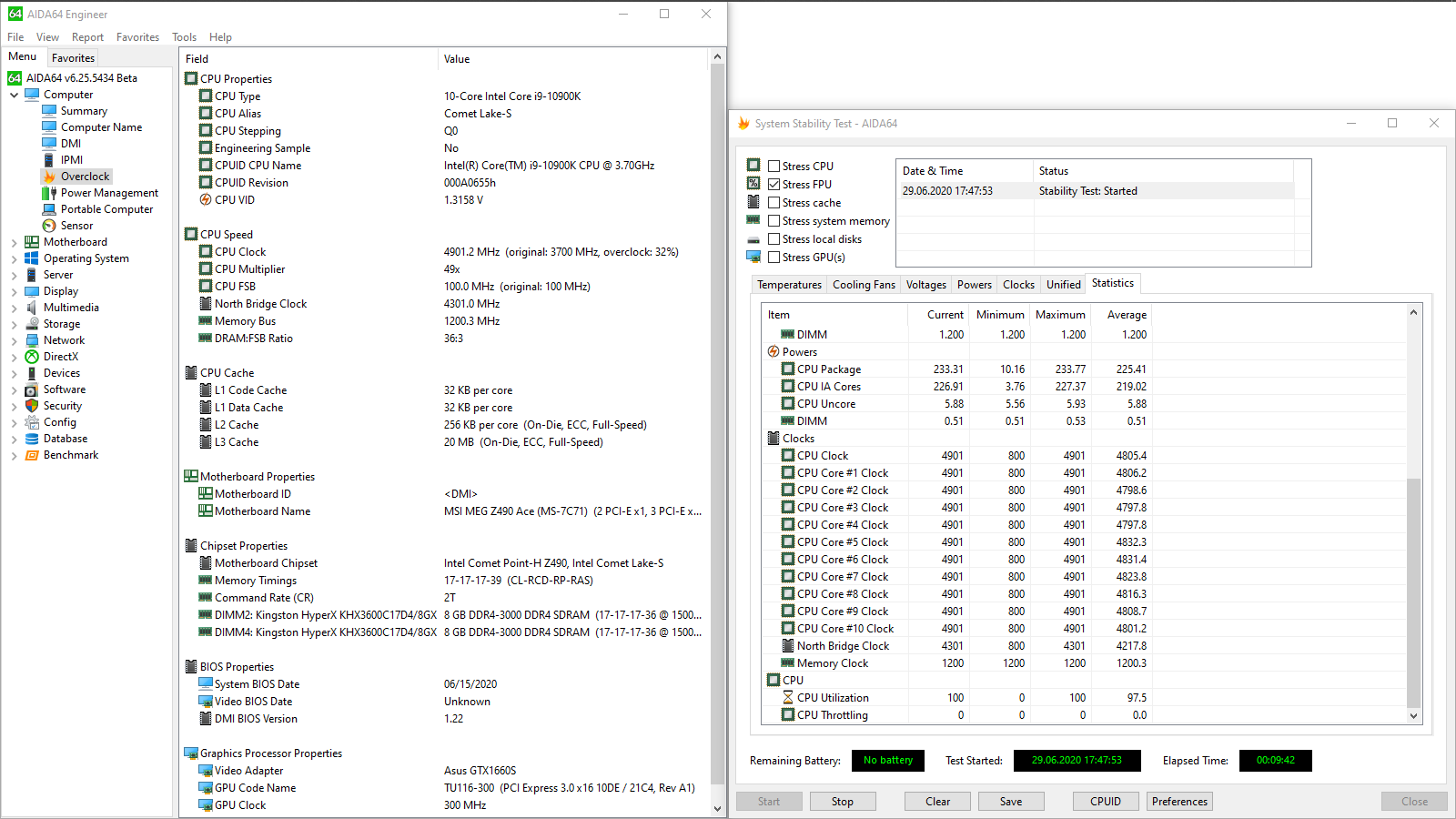
Task: Enable Stress system memory checkbox
Action: 773,221
